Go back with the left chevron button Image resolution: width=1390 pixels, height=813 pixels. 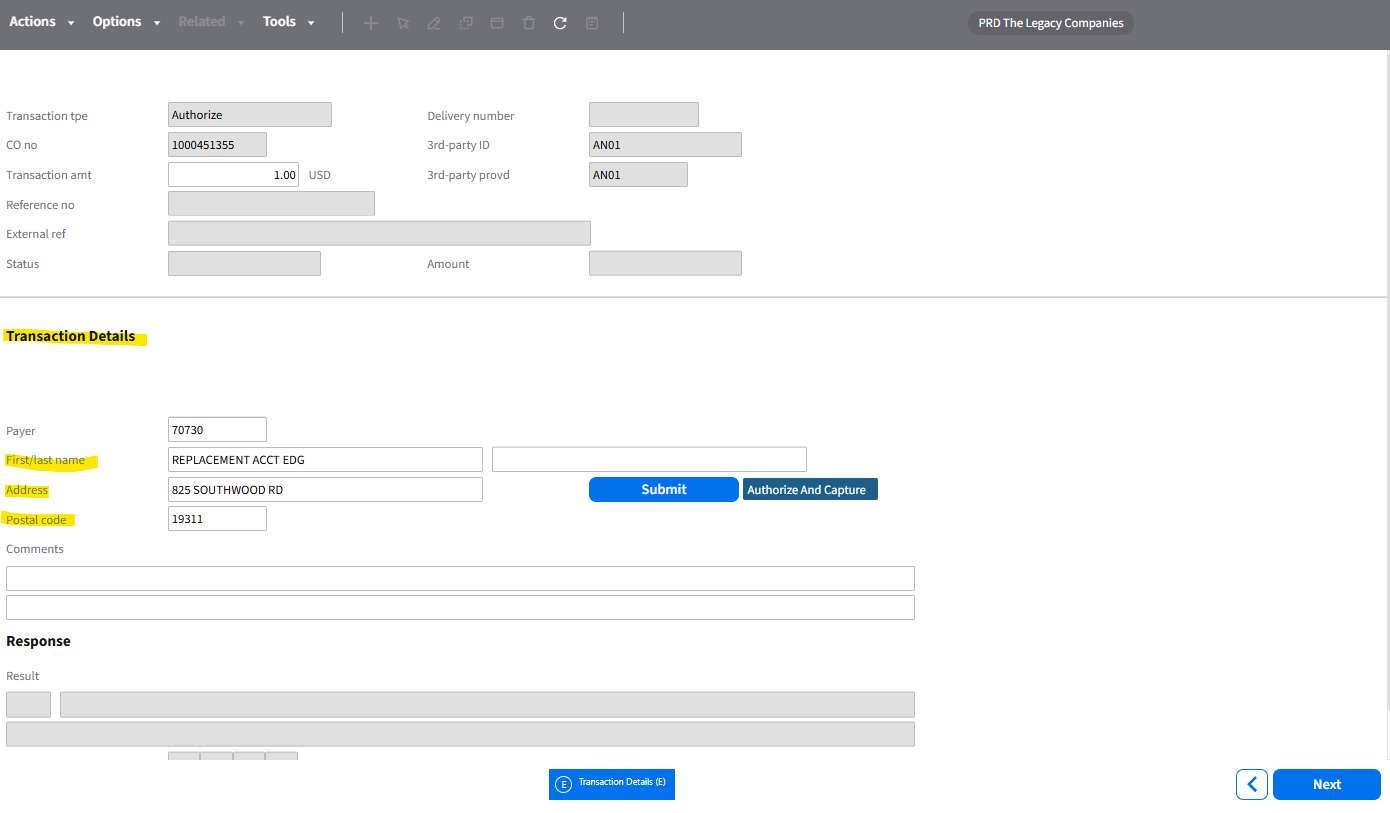point(1252,784)
